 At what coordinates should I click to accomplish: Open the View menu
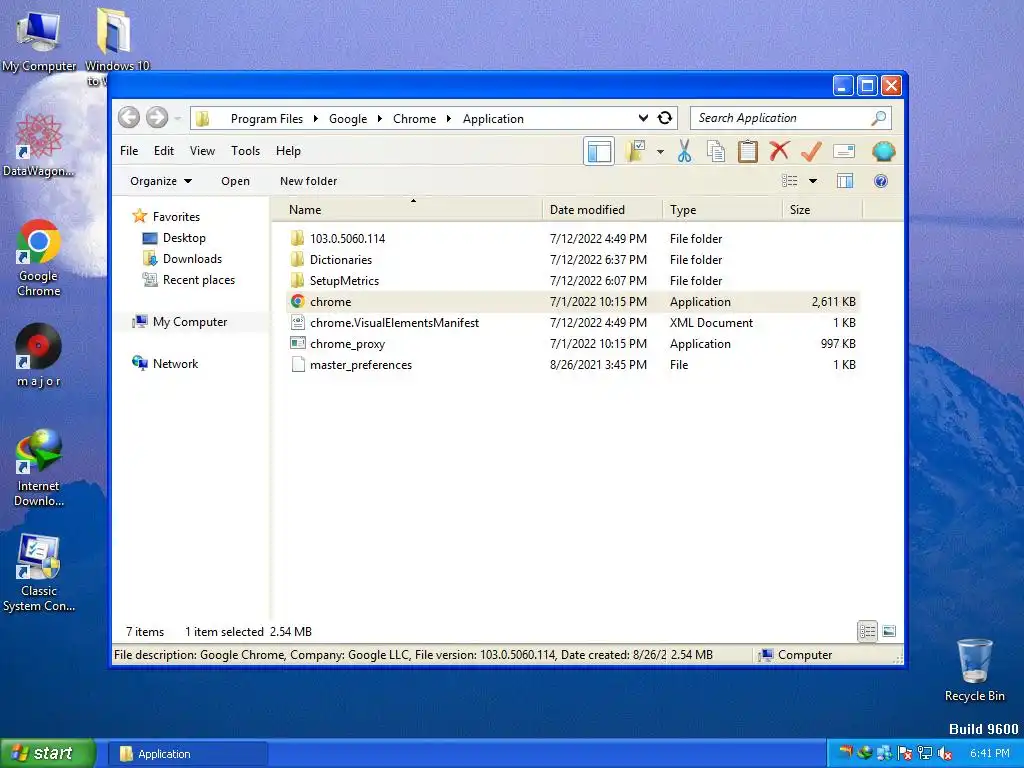pos(202,151)
